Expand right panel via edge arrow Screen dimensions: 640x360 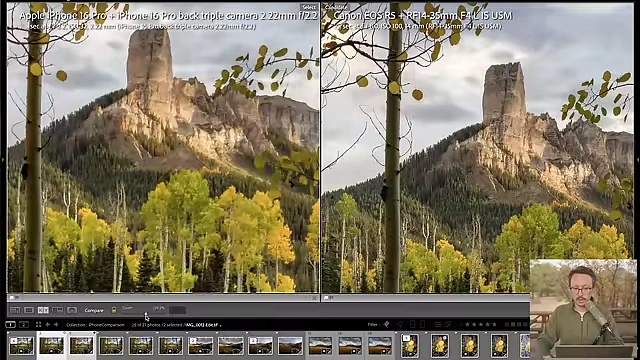pyautogui.click(x=638, y=160)
